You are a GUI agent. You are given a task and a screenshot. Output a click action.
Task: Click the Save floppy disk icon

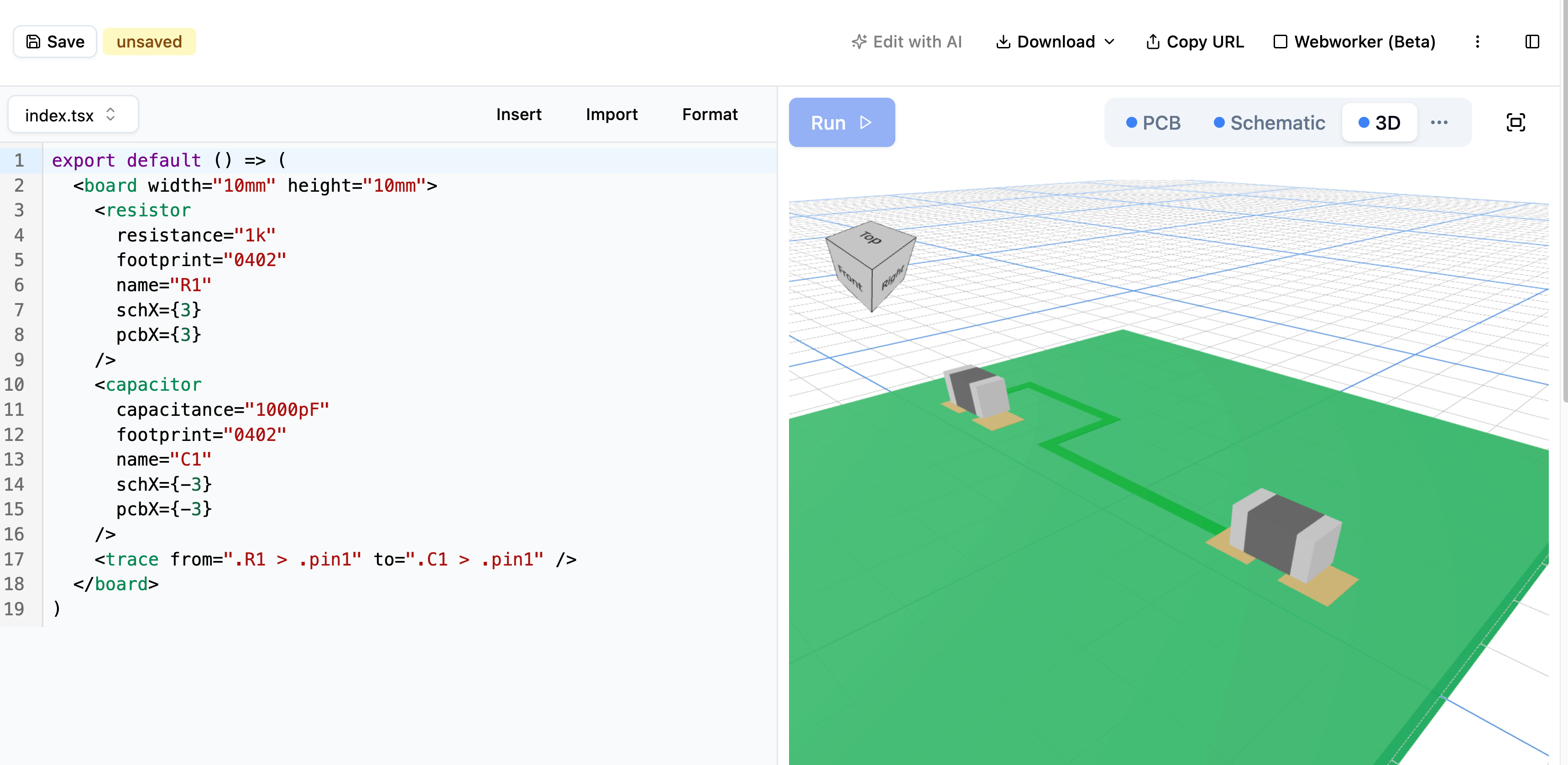point(33,42)
